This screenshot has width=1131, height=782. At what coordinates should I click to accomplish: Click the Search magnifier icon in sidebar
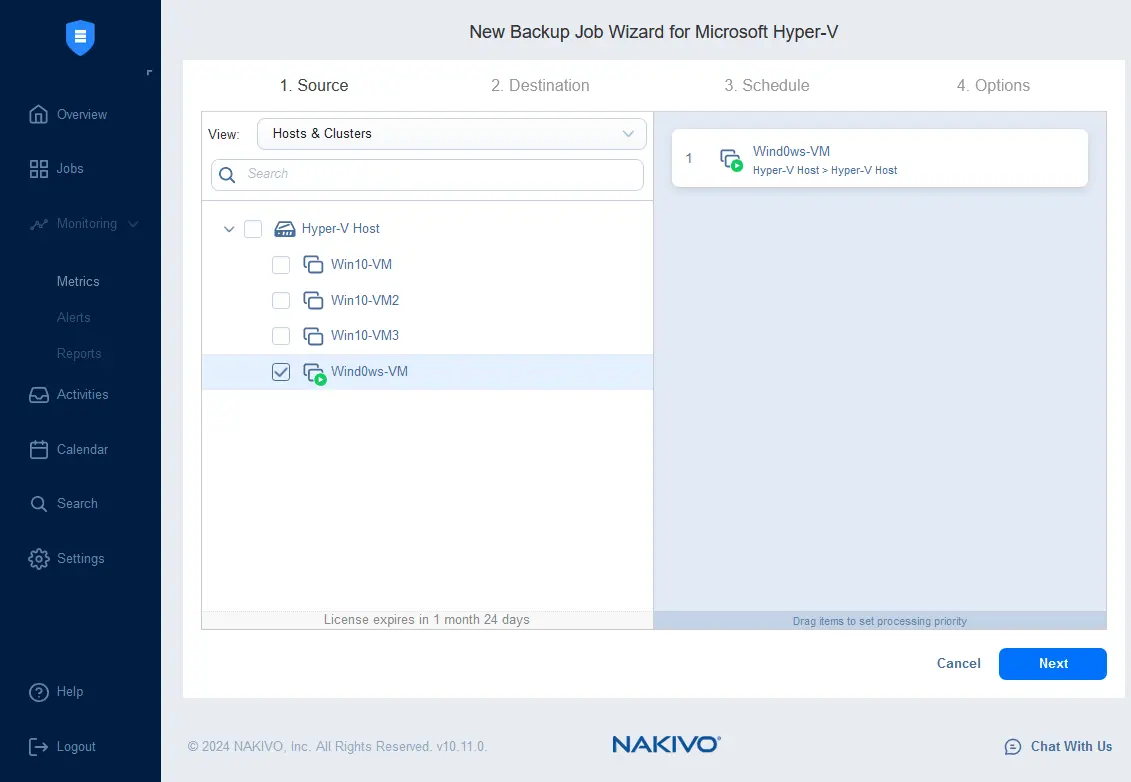click(x=38, y=504)
